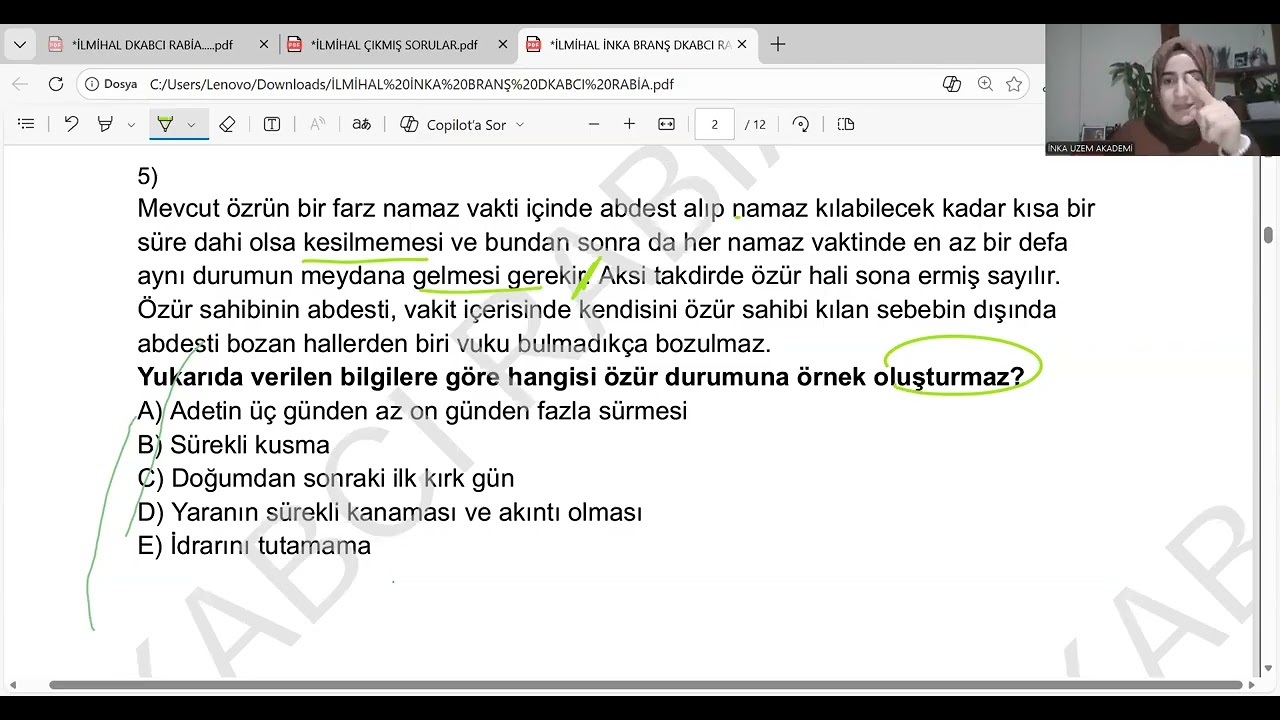Click answer text 'C) Doğumdan sonraki ilk kırk gün'
1280x720 pixels.
(x=326, y=479)
